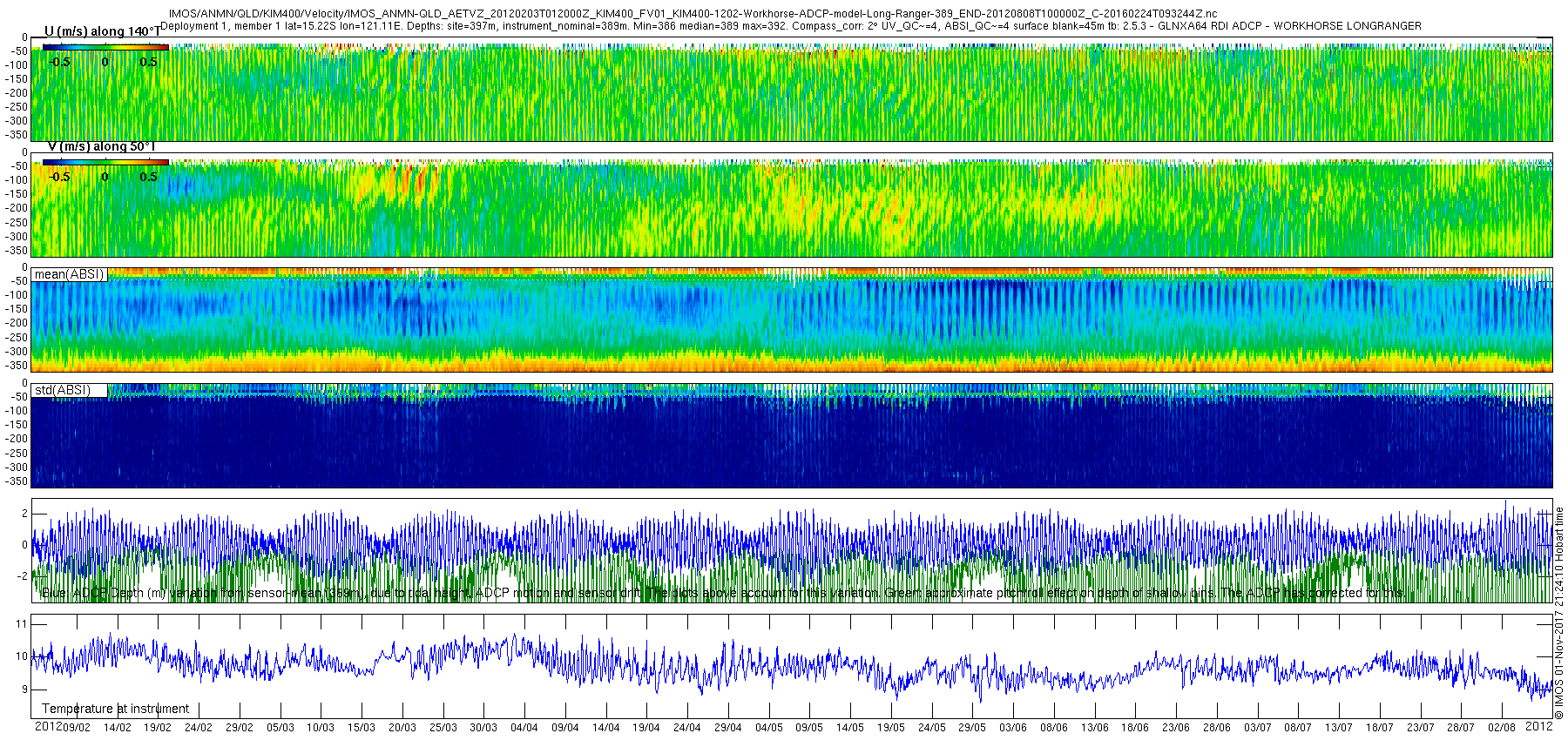Click the '25/03' date tick label
Viewport: 1568px width, 740px height.
coord(443,727)
